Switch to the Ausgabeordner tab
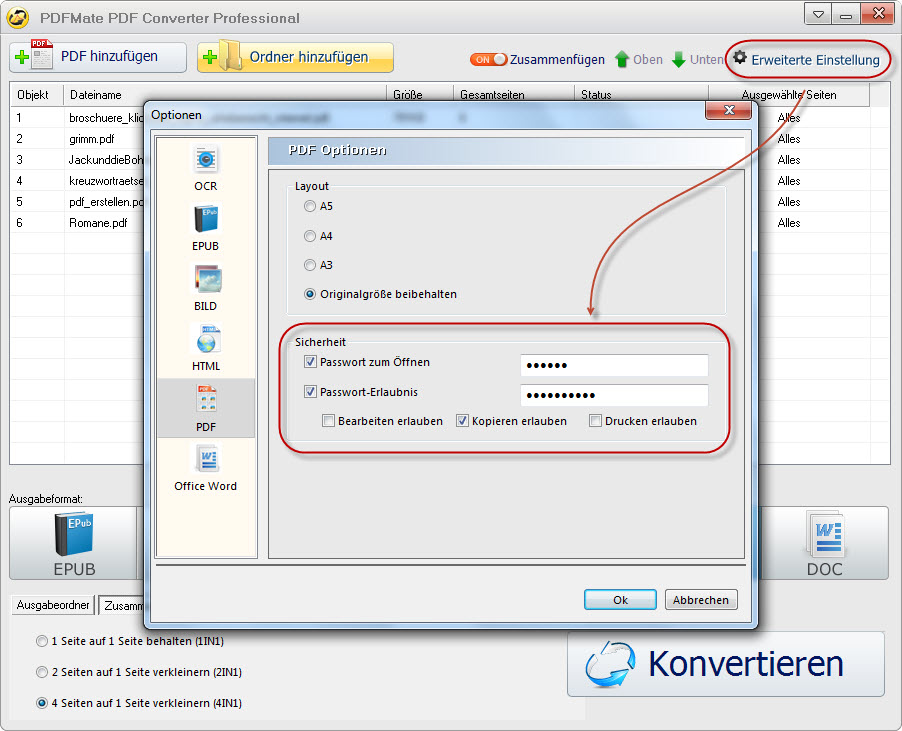Viewport: 902px width, 731px height. click(53, 605)
